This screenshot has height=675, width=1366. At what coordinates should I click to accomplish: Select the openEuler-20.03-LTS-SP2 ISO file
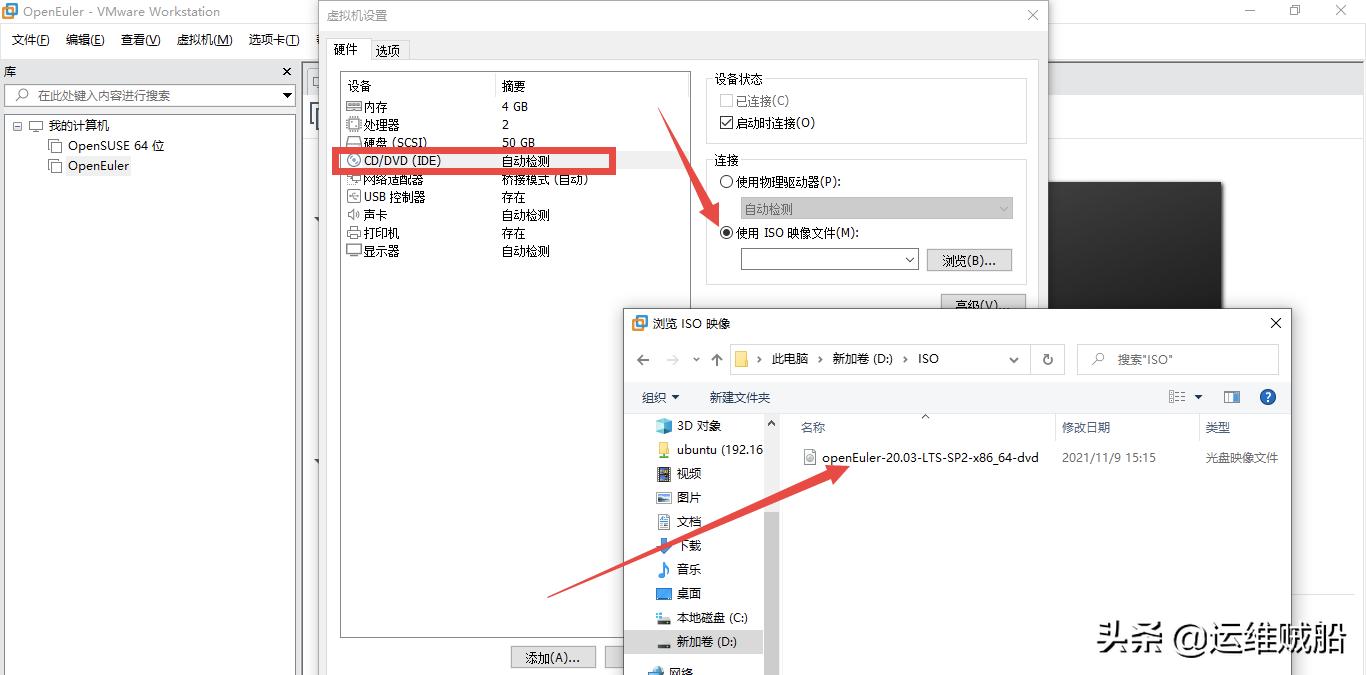tap(930, 457)
